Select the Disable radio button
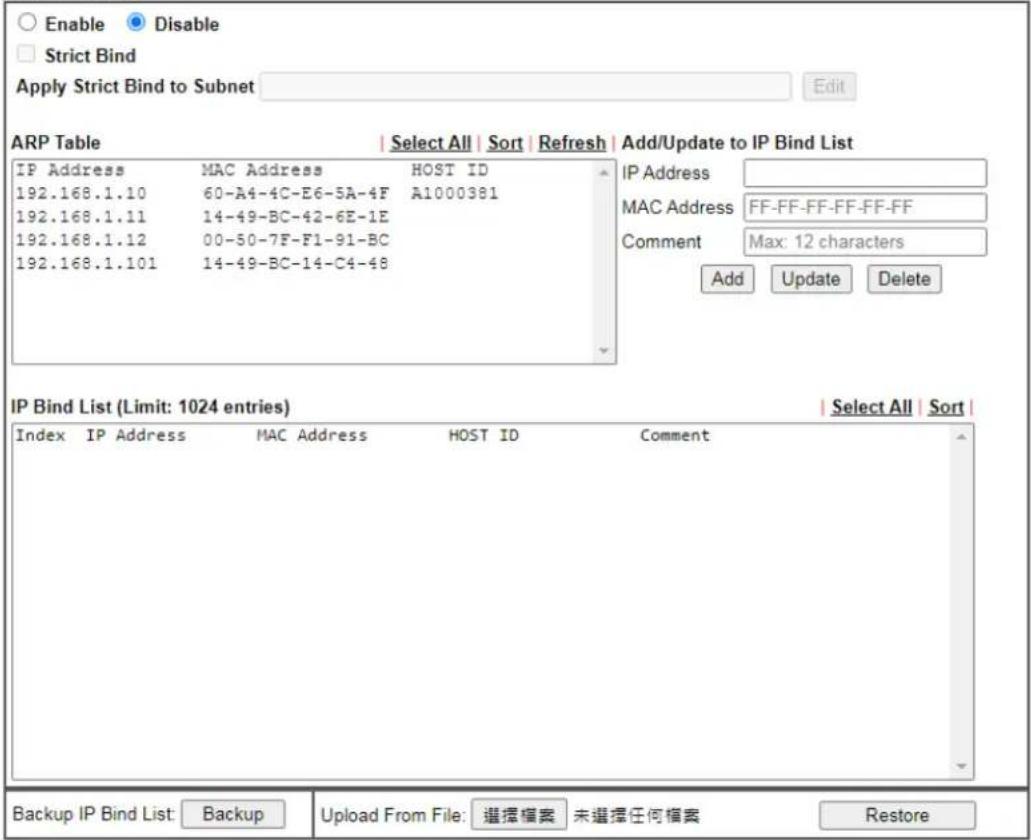 tap(136, 23)
